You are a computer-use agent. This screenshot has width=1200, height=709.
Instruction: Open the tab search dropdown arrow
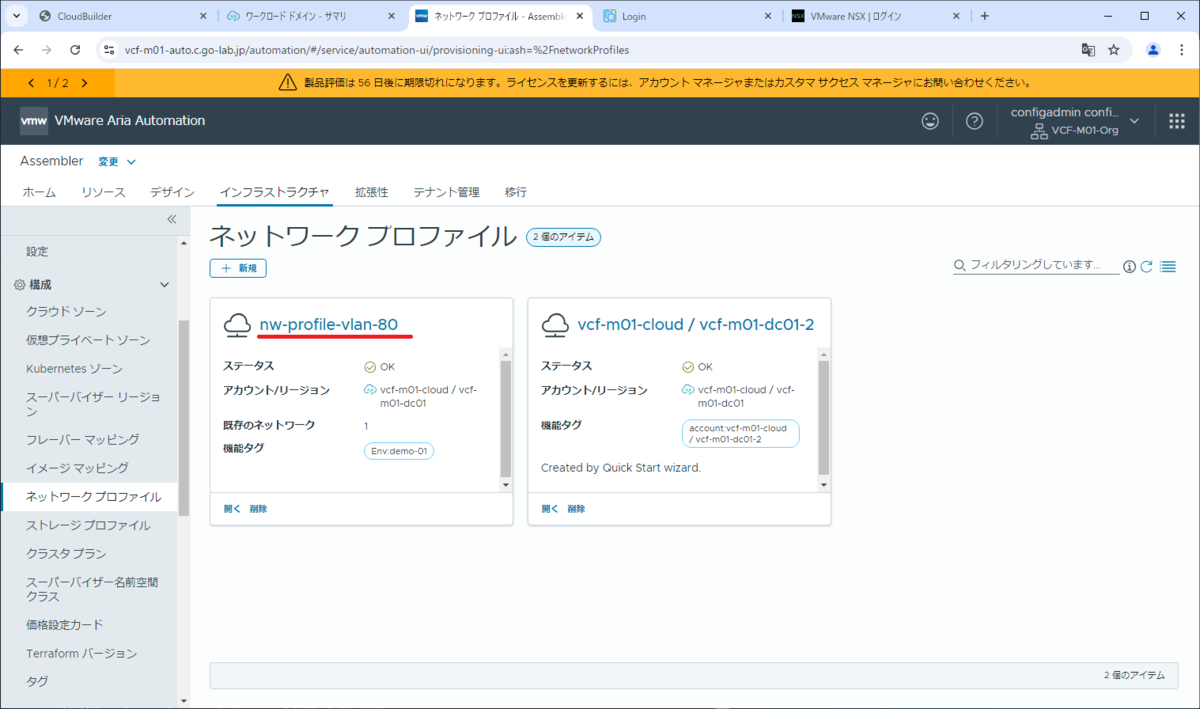coord(17,16)
